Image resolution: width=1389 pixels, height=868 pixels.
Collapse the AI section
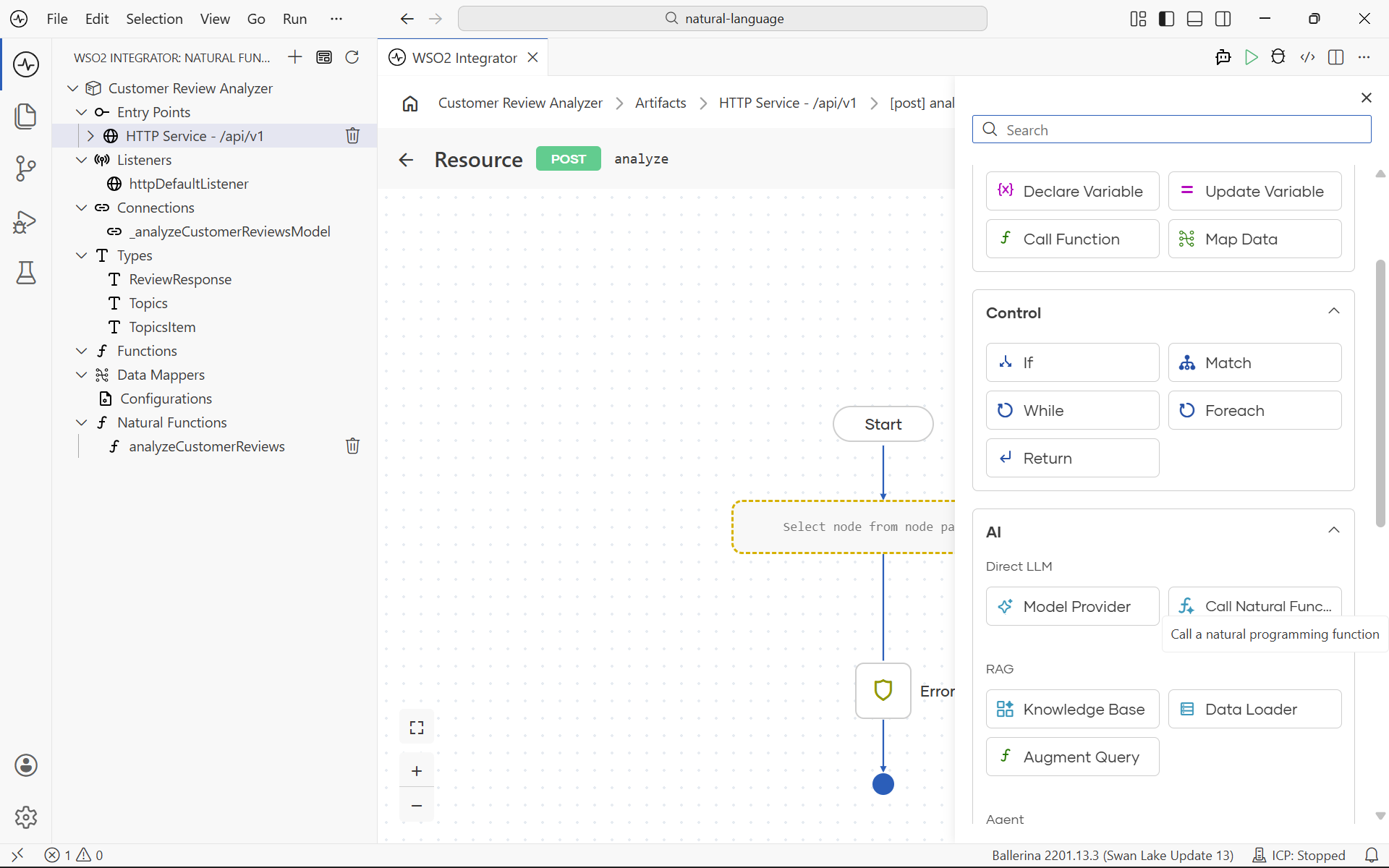click(x=1334, y=530)
